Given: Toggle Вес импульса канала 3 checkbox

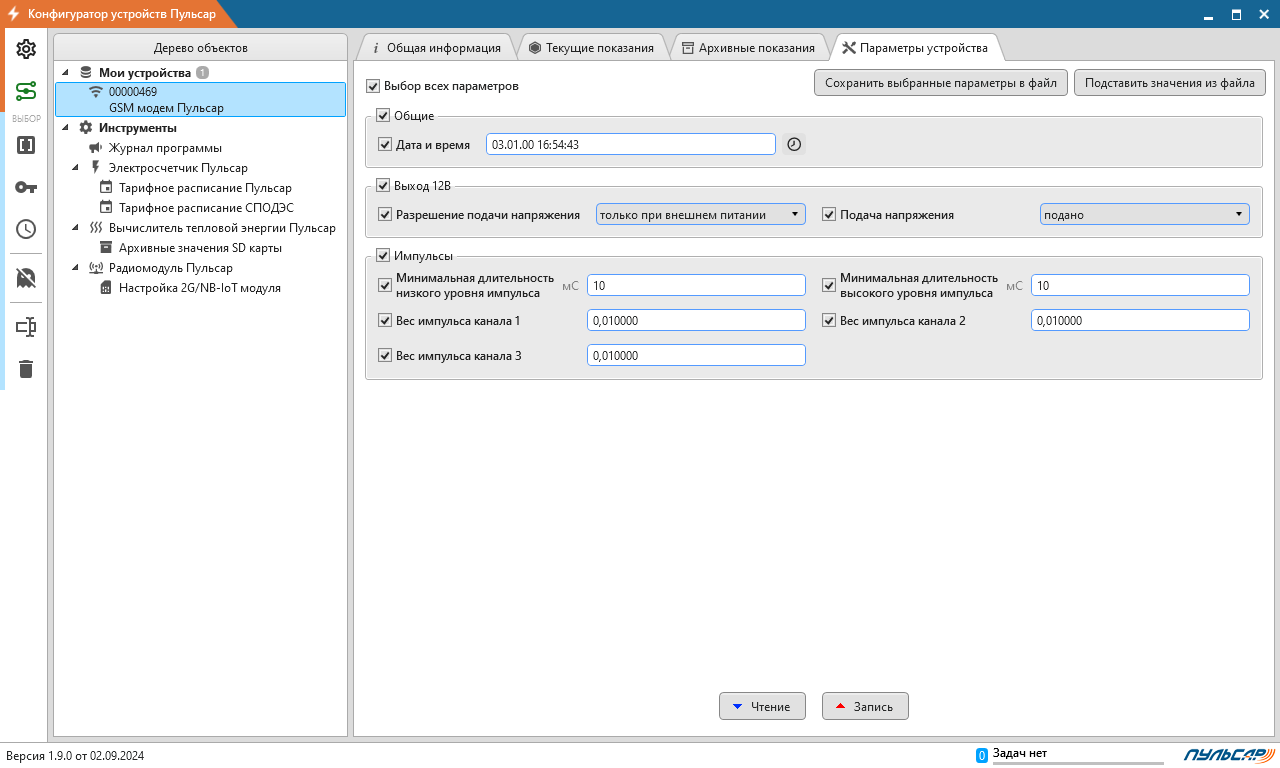Looking at the screenshot, I should [x=385, y=355].
